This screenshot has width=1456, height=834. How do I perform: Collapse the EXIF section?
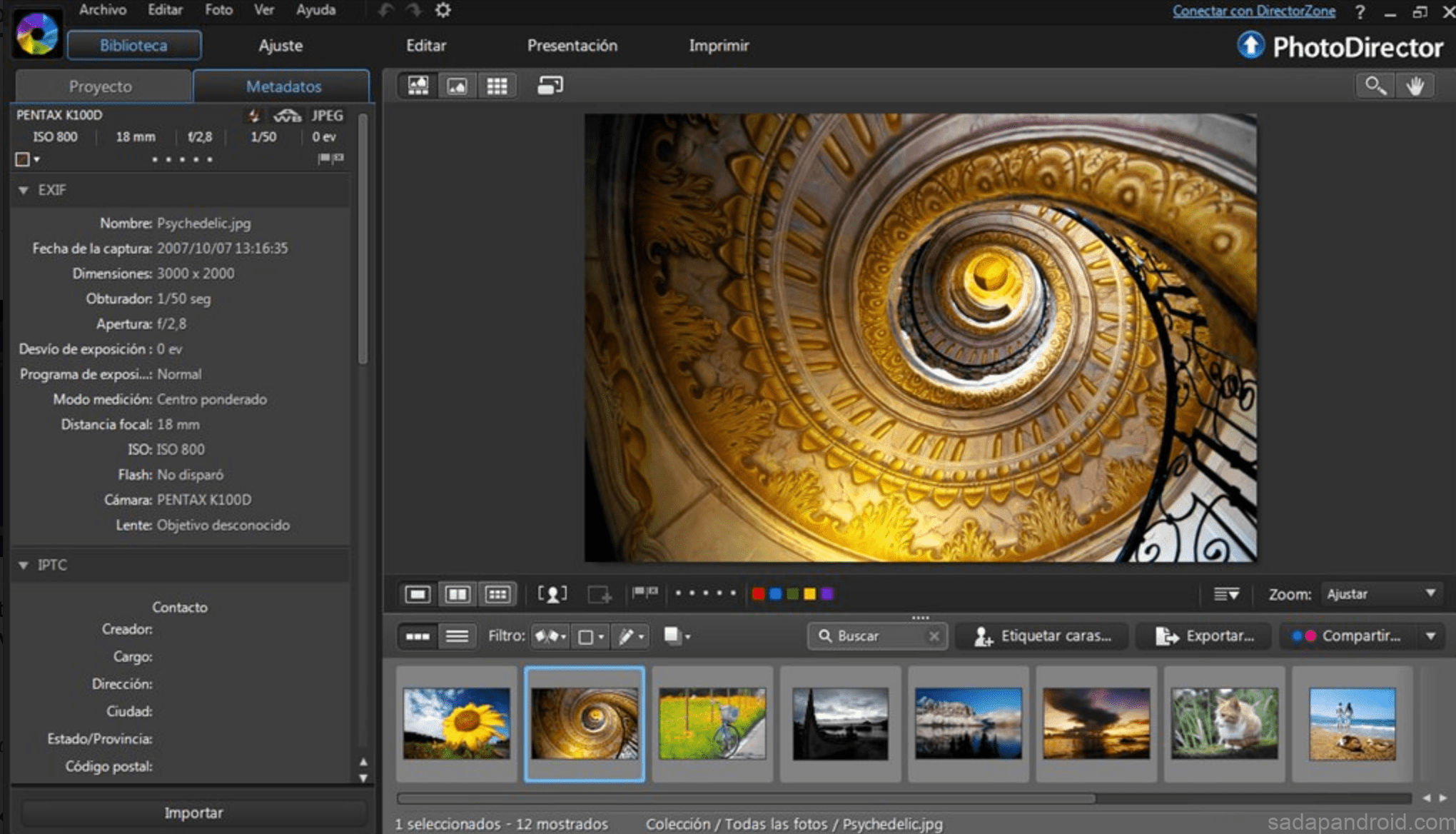pyautogui.click(x=24, y=190)
